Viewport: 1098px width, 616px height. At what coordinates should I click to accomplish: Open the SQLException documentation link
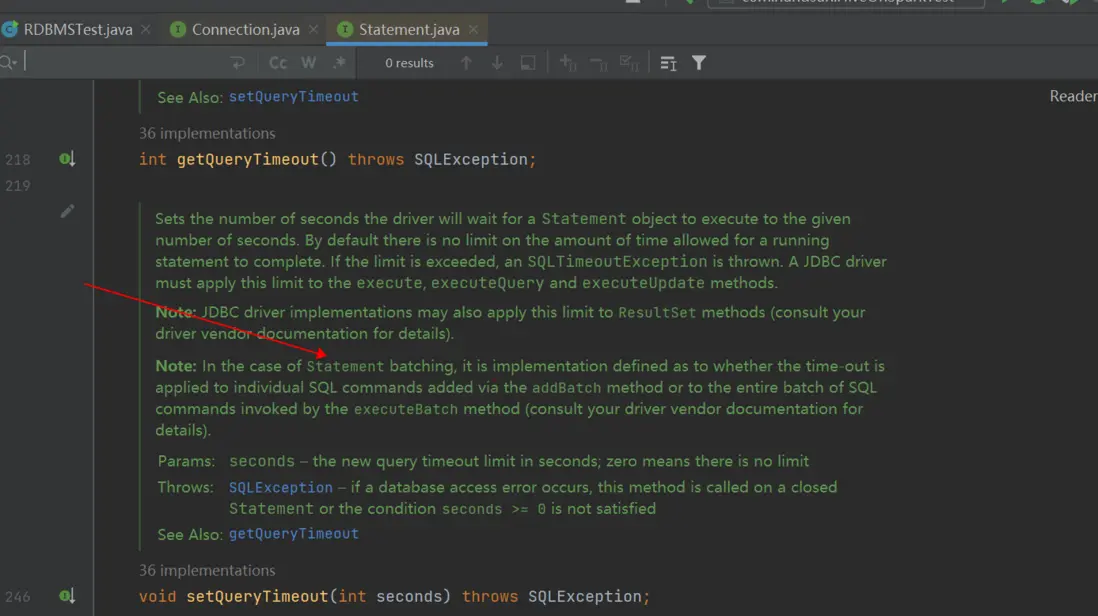[x=280, y=488]
